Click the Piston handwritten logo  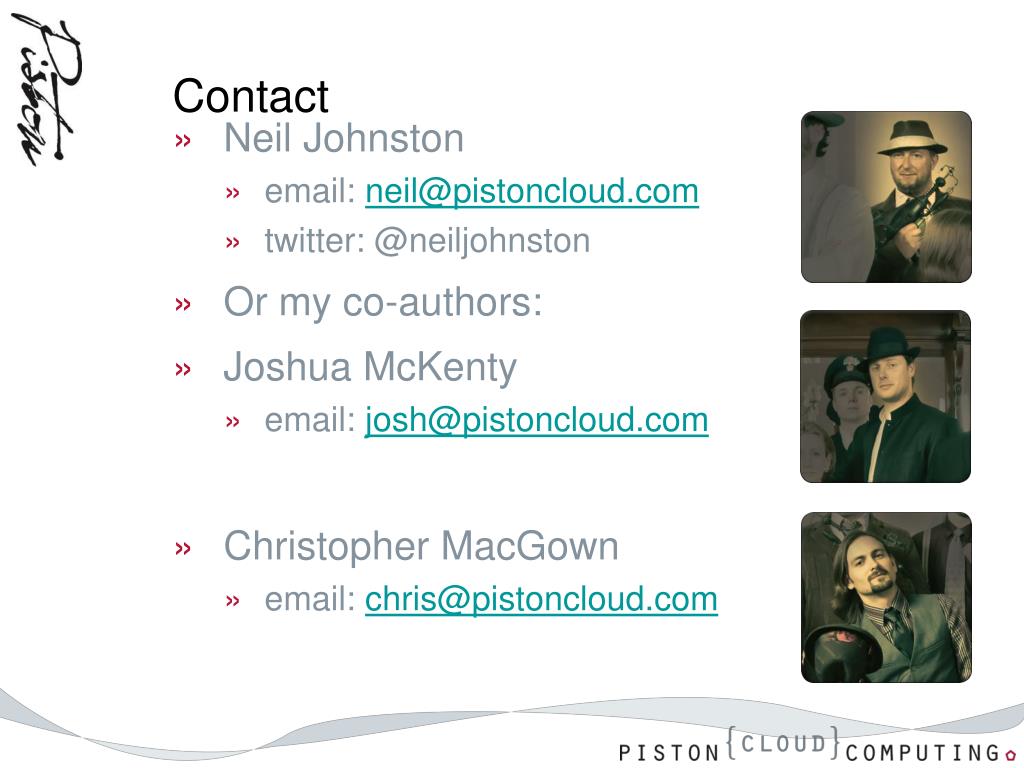(47, 91)
